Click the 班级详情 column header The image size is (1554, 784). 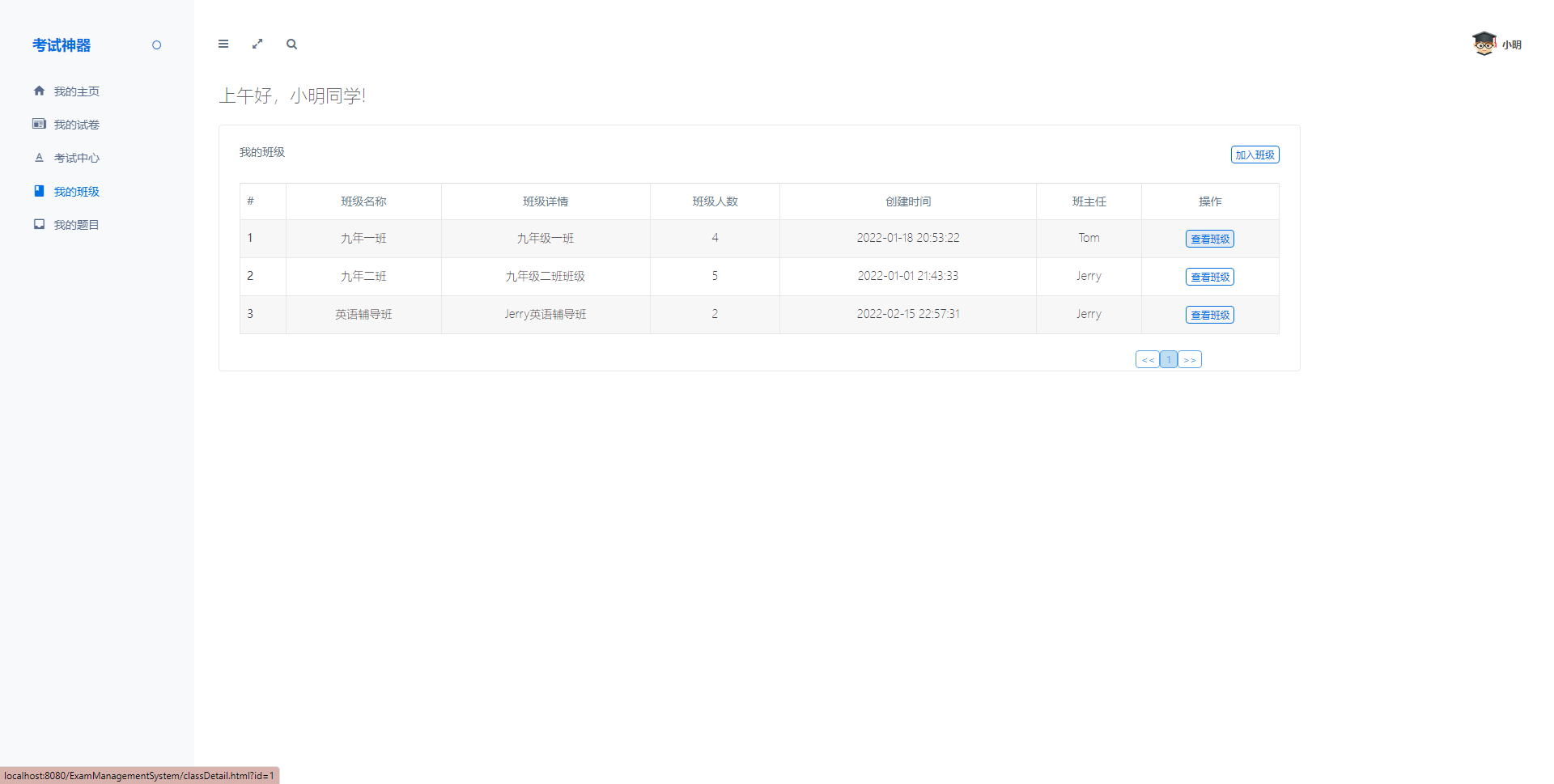(546, 201)
